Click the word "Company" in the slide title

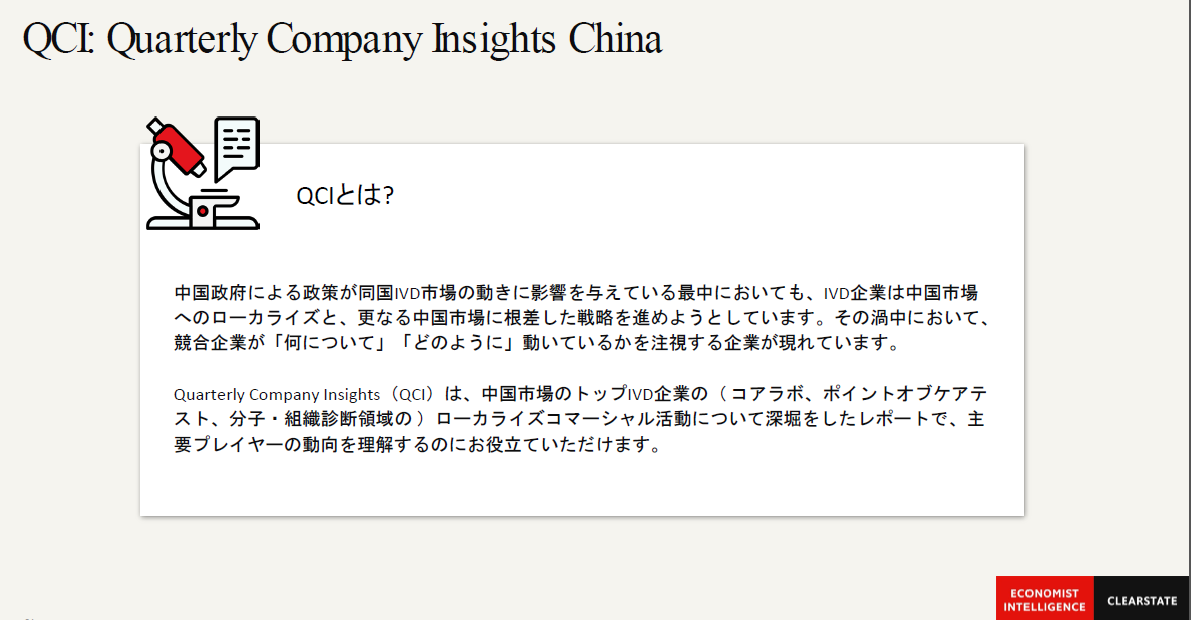(344, 41)
